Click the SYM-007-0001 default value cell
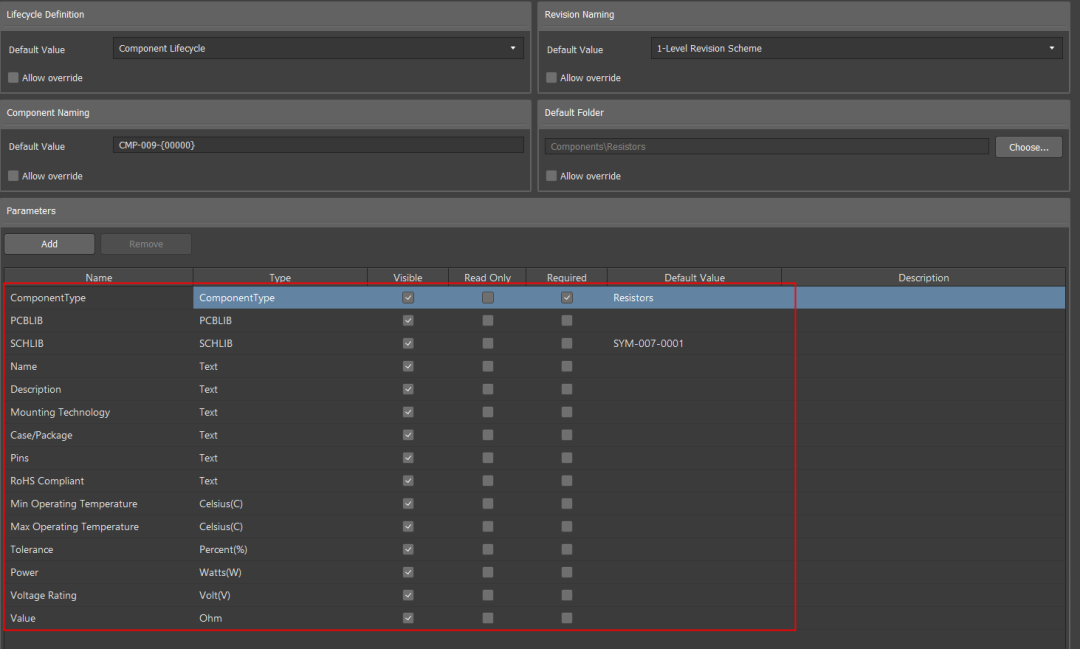This screenshot has width=1080, height=649. (x=694, y=343)
